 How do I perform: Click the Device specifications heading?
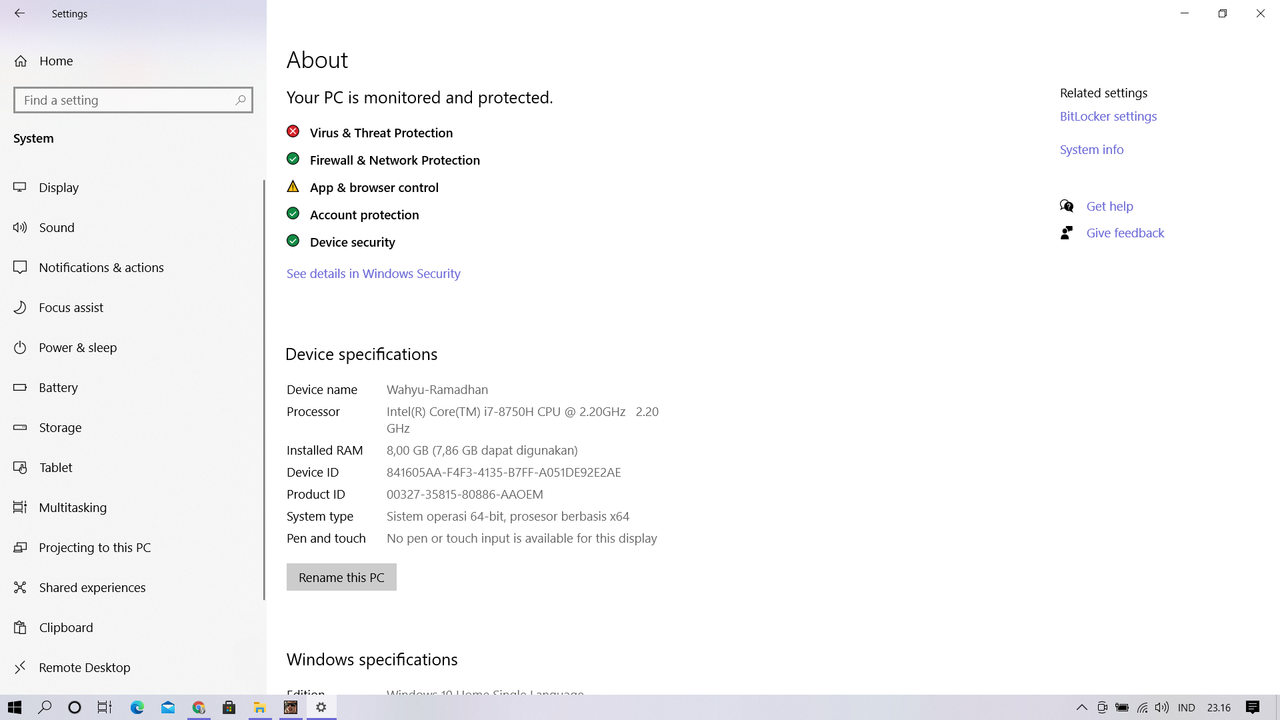point(361,355)
